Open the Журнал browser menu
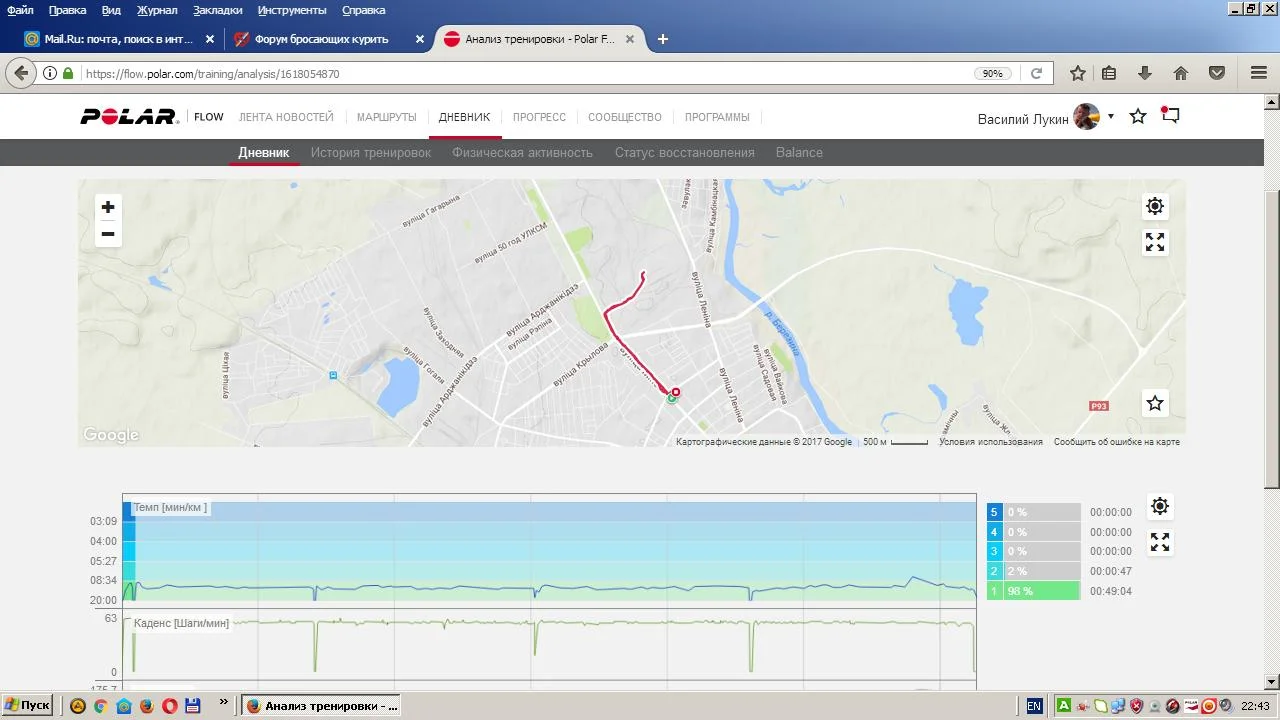The image size is (1280, 720). point(156,10)
